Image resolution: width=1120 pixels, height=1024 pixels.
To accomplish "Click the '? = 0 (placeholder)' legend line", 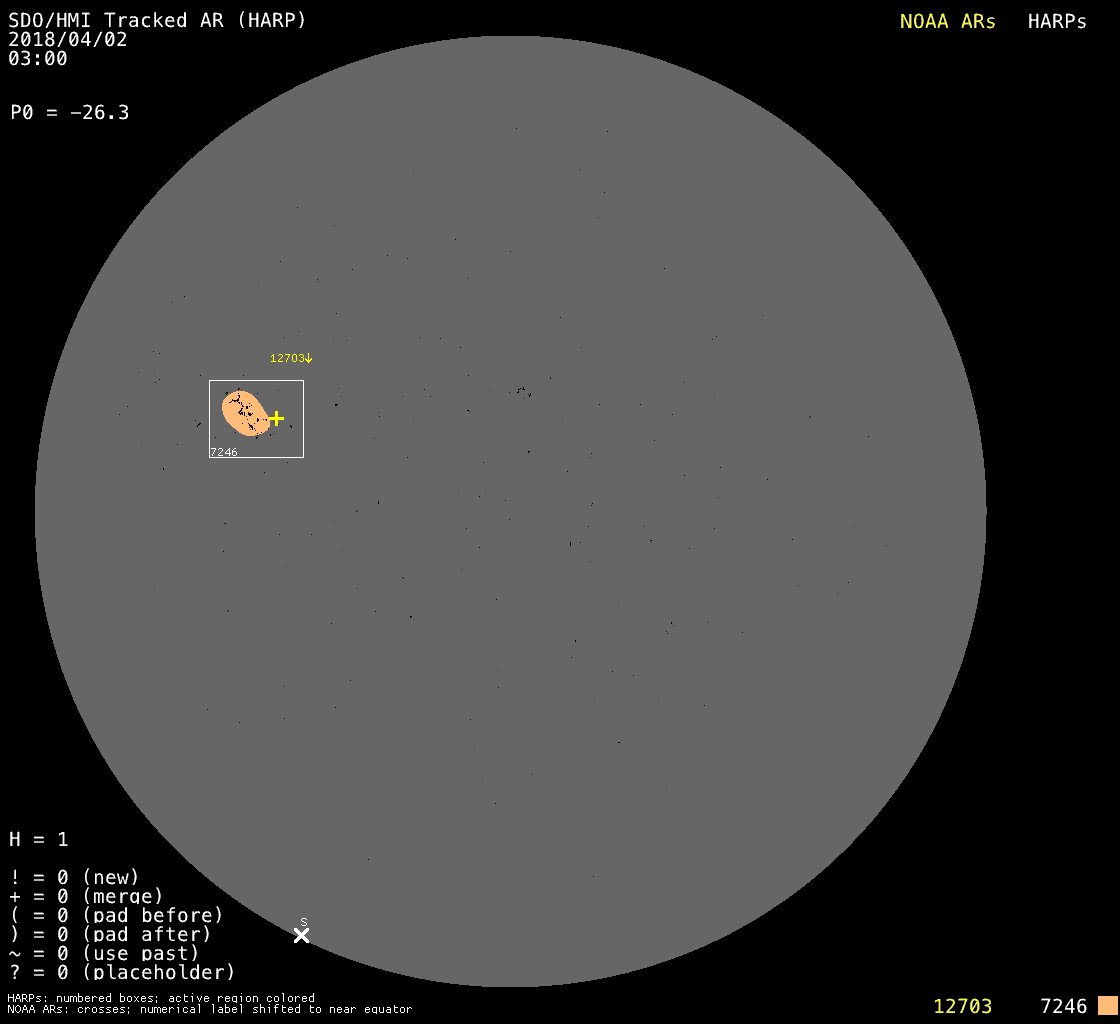I will 122,972.
